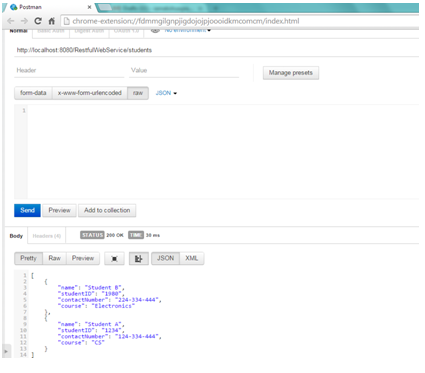Close the Postman browser tab
The width and height of the screenshot is (425, 373).
[x=89, y=7]
